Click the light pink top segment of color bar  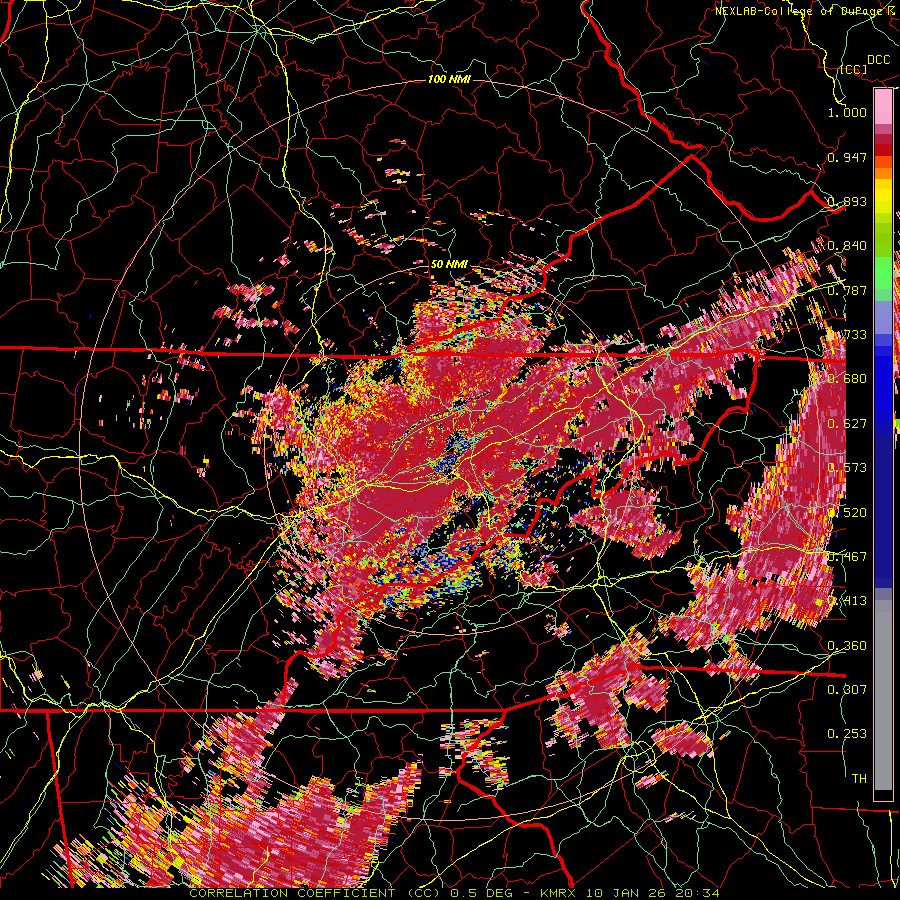883,107
